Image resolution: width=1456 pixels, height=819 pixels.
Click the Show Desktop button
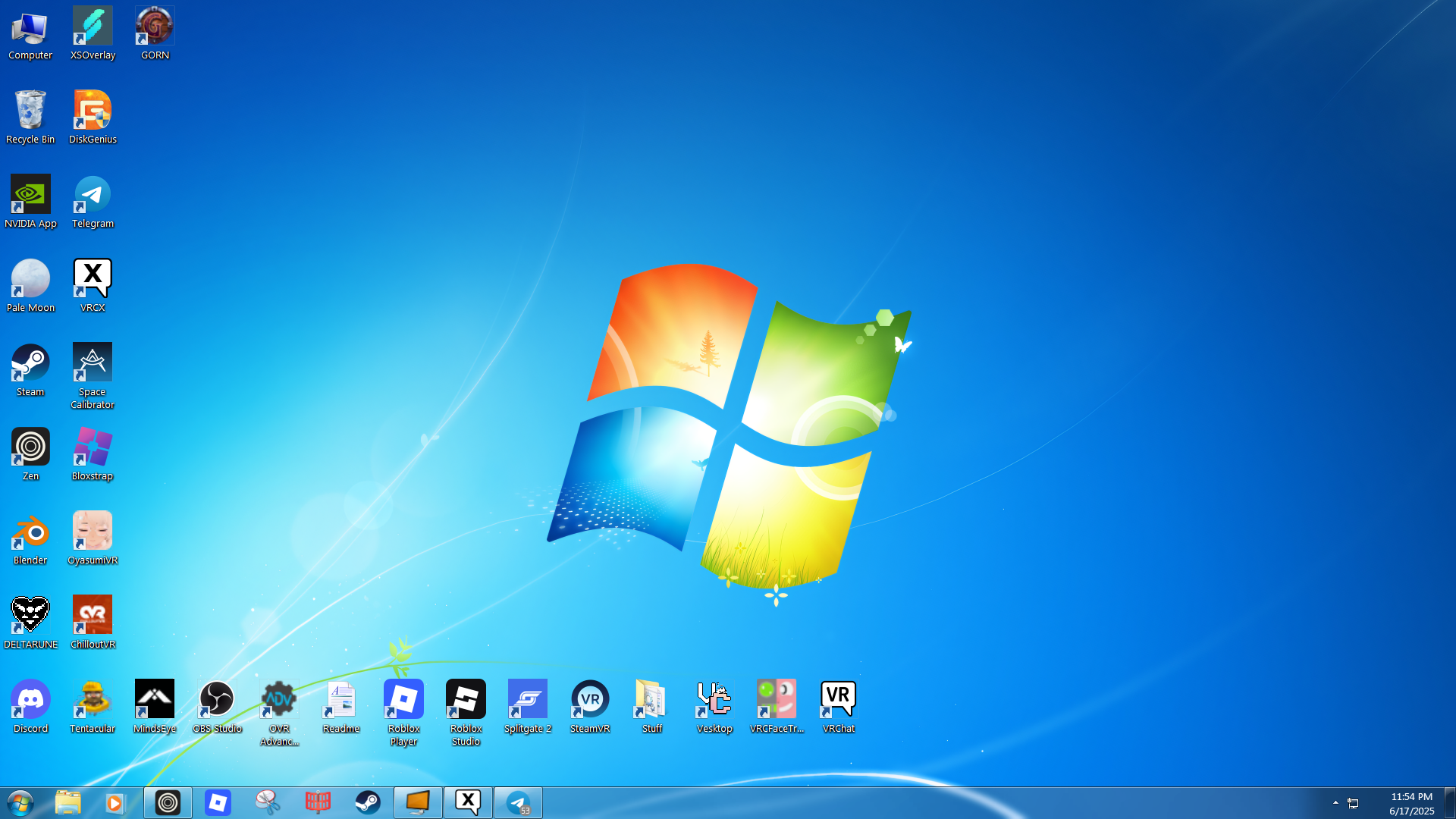(x=1450, y=803)
